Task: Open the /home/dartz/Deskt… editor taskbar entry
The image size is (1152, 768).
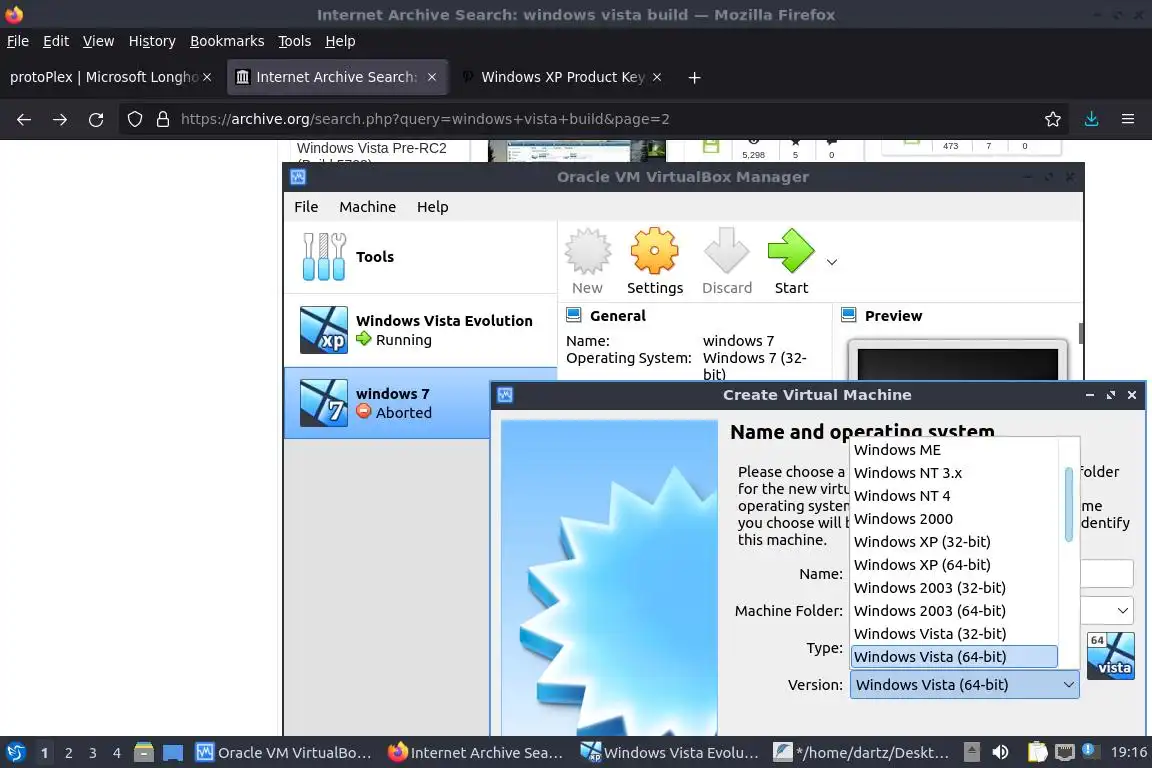Action: pos(861,753)
